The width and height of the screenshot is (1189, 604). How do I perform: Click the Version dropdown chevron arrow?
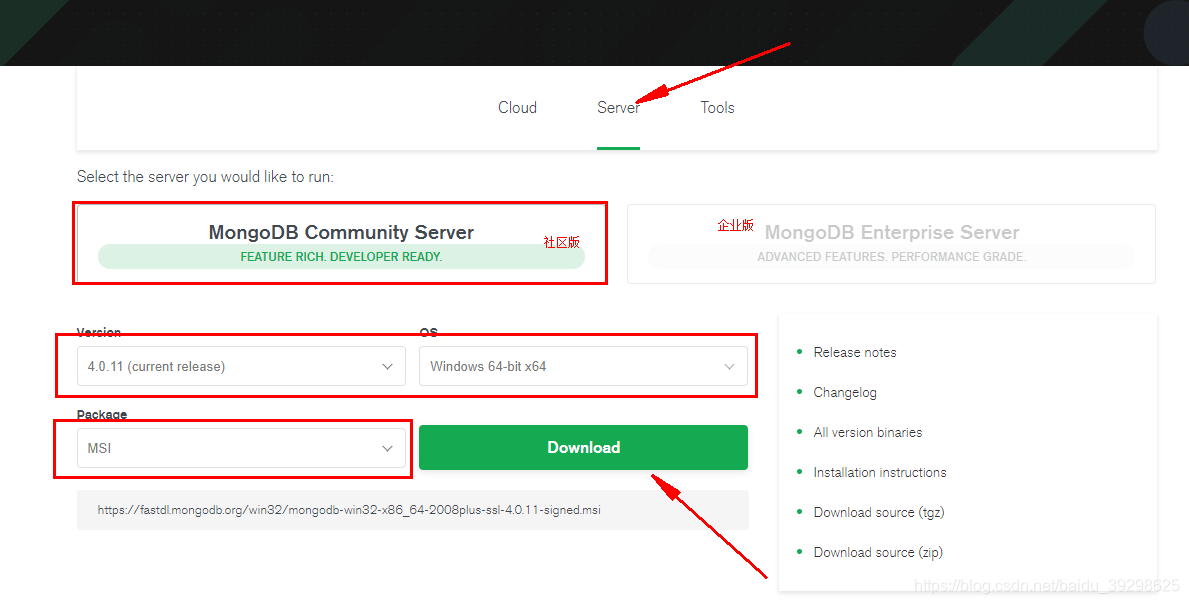pyautogui.click(x=387, y=367)
